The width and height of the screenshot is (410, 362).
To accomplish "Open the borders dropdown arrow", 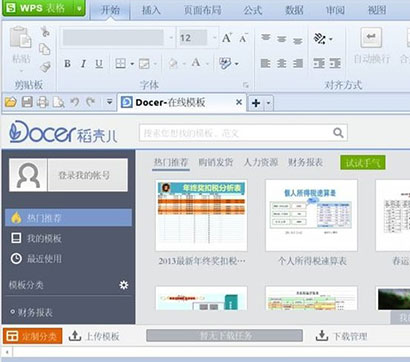I will click(132, 64).
